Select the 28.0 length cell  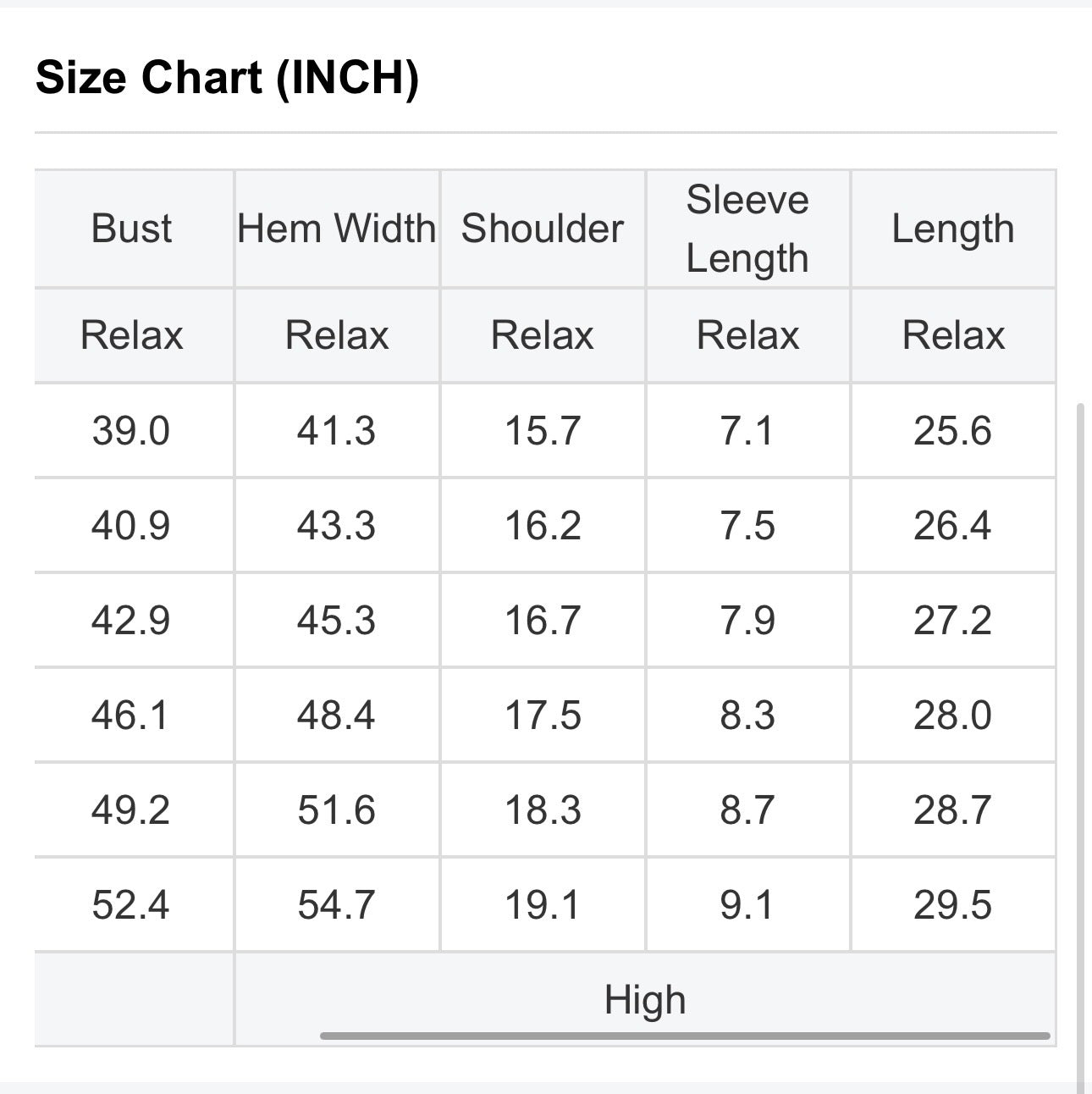pyautogui.click(x=953, y=715)
